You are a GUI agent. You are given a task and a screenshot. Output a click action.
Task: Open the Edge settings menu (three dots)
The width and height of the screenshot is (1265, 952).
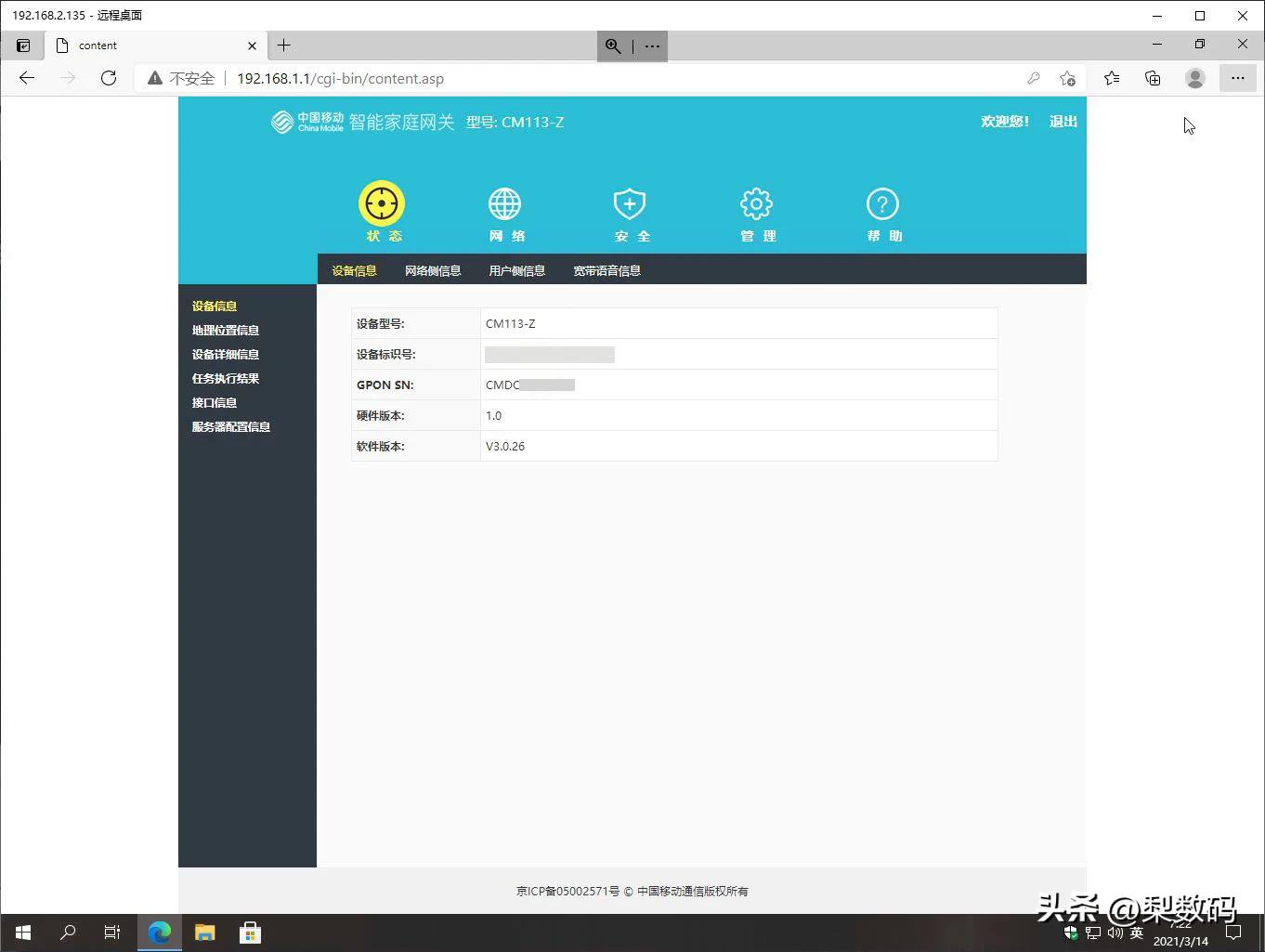(1238, 78)
